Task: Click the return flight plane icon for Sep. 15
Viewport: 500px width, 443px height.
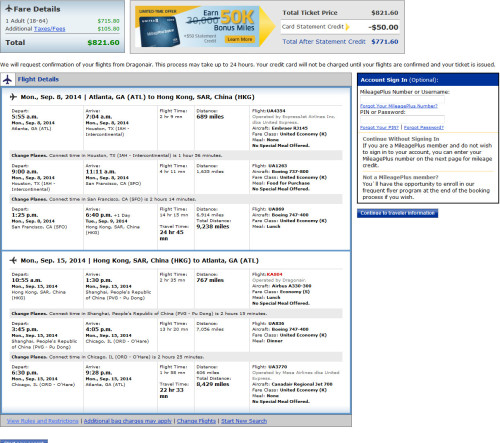Action: [13, 260]
